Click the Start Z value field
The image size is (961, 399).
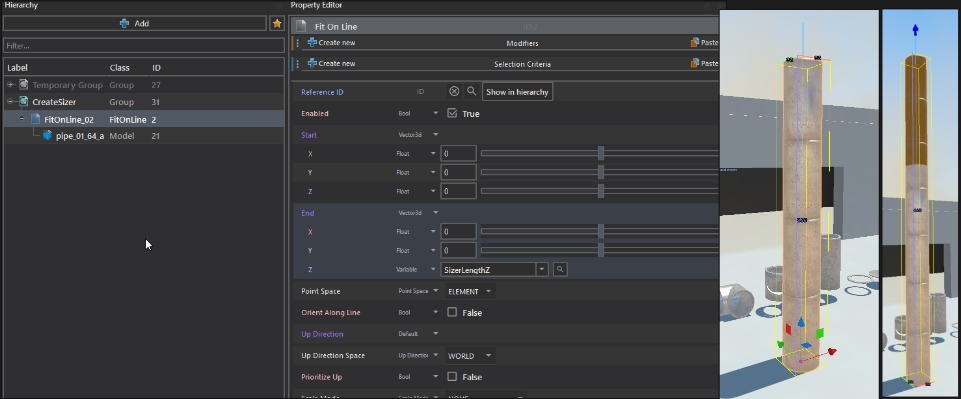point(458,191)
